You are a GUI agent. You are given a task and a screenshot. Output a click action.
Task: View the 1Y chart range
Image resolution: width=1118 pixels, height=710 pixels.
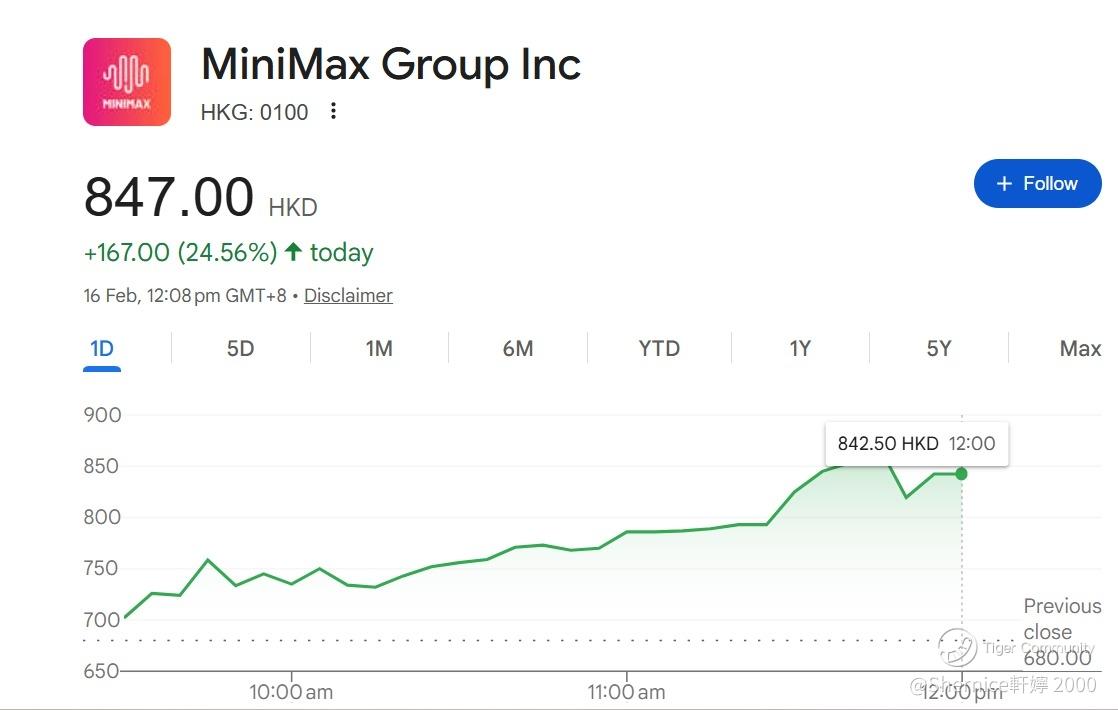click(800, 349)
